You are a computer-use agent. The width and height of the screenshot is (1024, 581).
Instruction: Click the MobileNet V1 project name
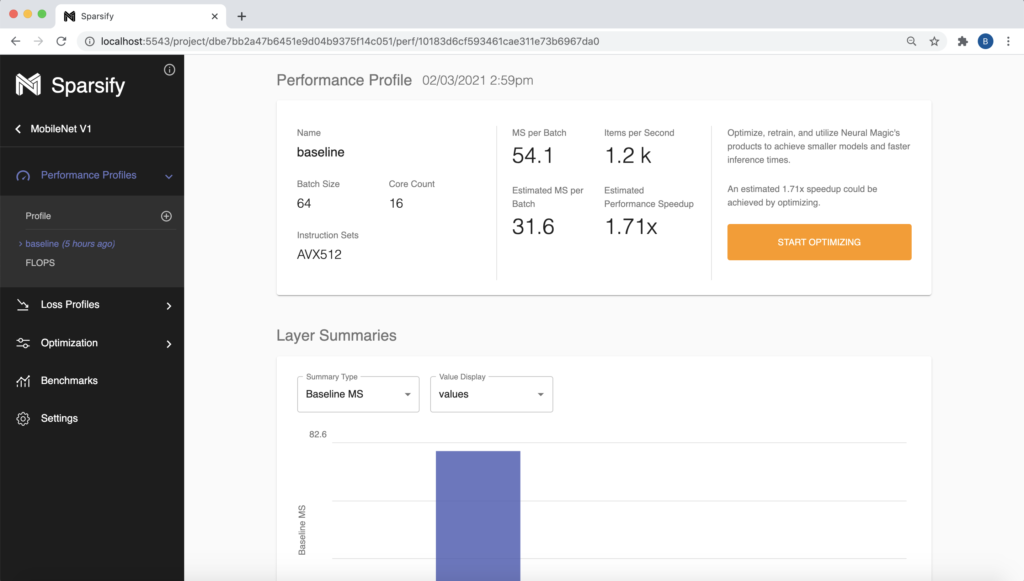61,129
